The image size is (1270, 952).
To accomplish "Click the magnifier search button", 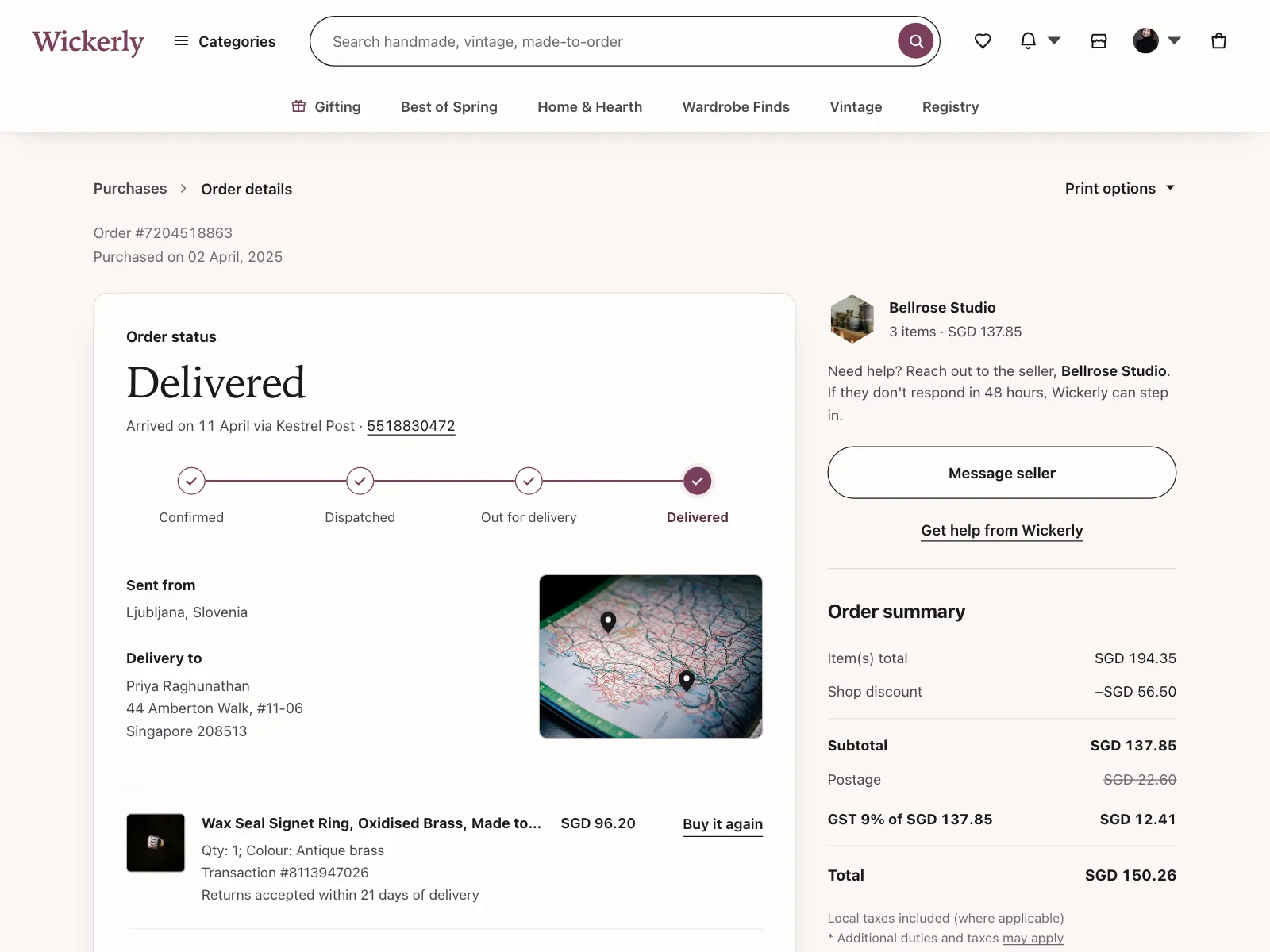I will [x=916, y=41].
